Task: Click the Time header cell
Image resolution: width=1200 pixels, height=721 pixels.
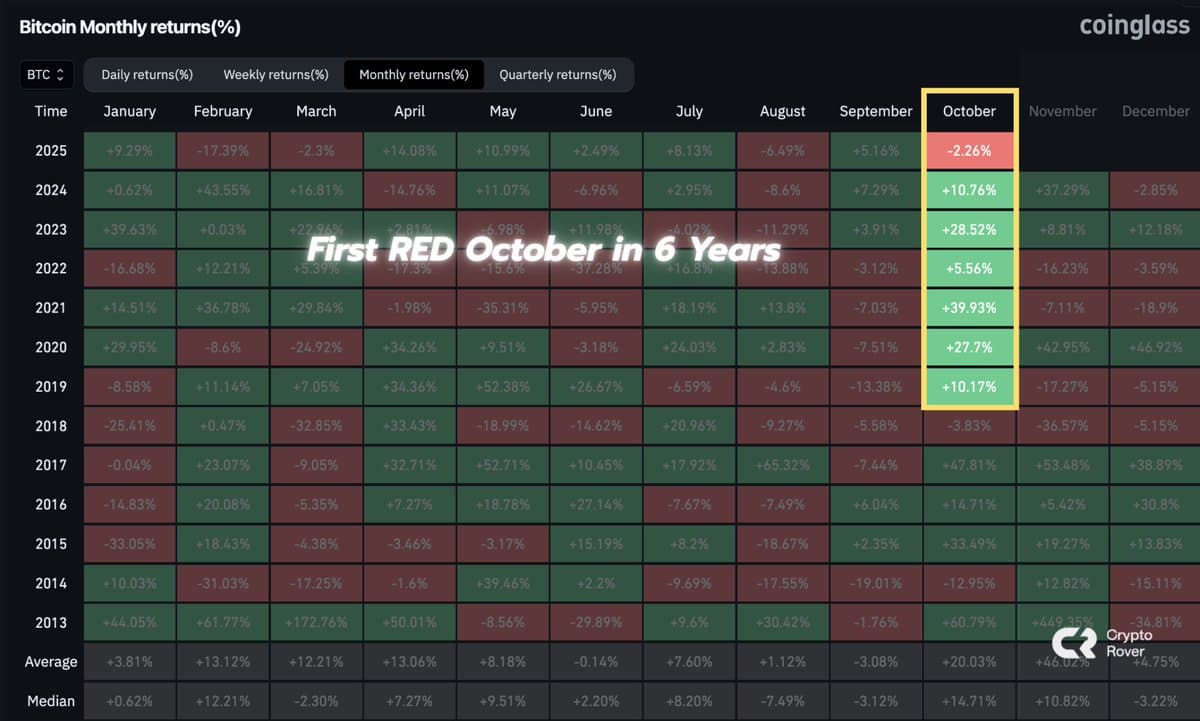Action: point(50,111)
